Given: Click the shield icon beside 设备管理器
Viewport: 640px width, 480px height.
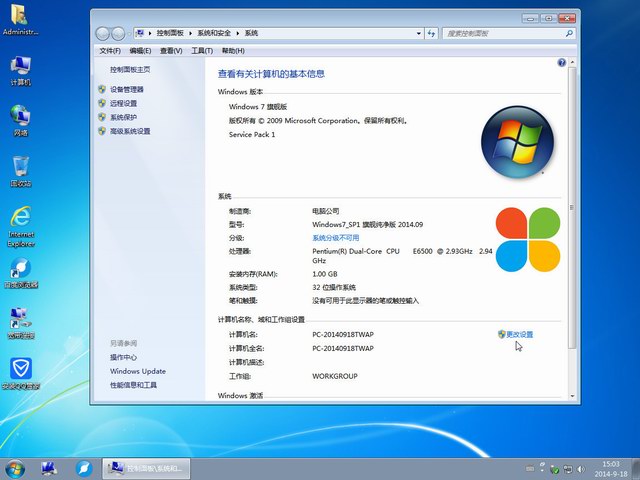Looking at the screenshot, I should pos(102,89).
